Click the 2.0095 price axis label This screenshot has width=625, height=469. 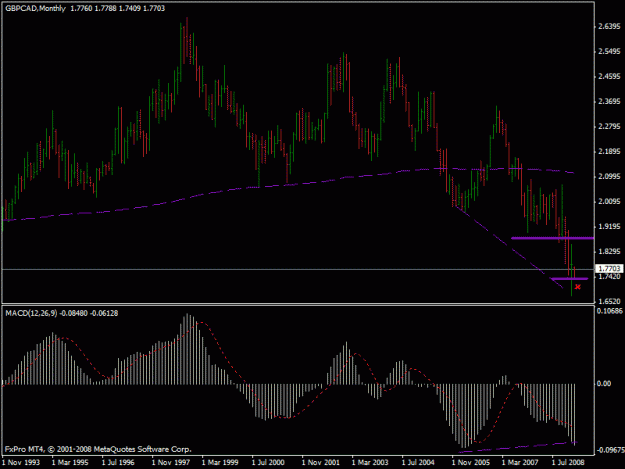(609, 202)
